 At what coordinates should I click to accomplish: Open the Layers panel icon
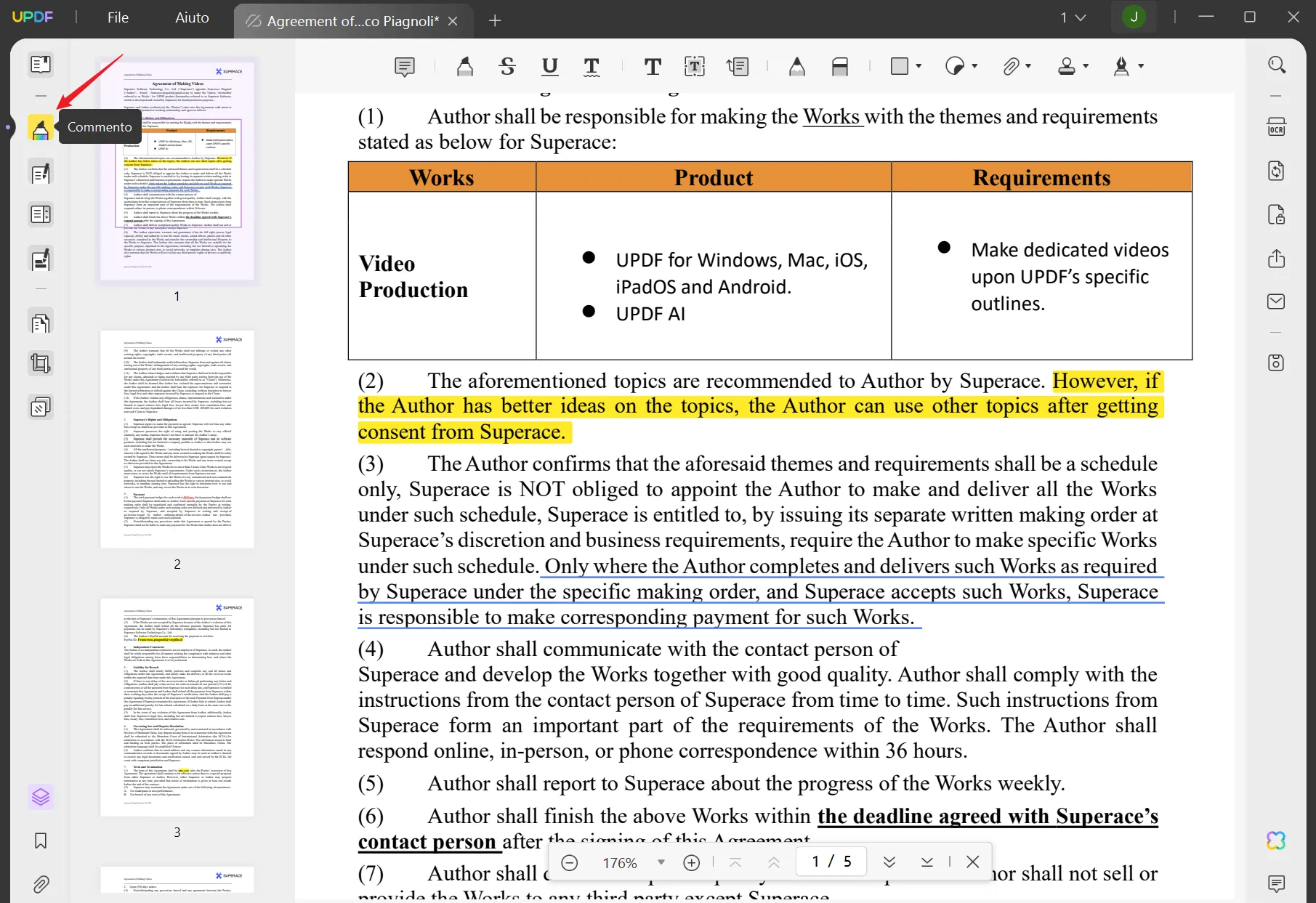pos(41,797)
